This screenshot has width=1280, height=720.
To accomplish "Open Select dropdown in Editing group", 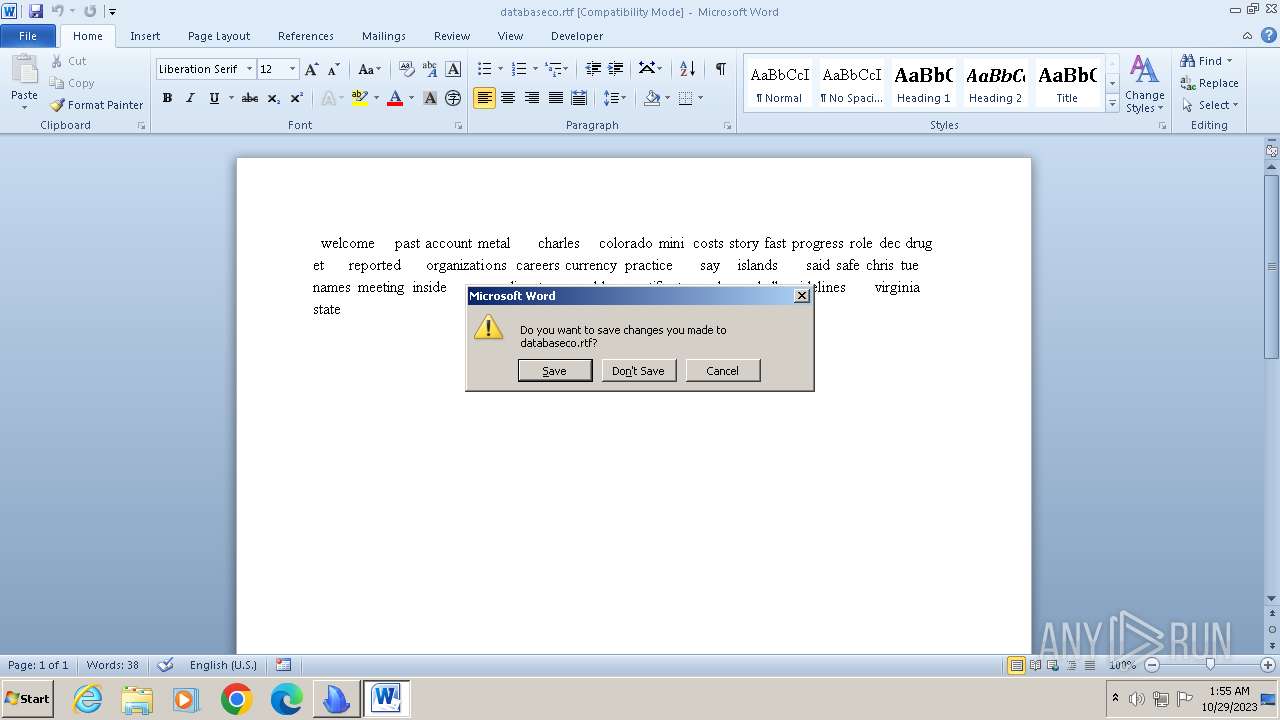I will [x=1209, y=105].
